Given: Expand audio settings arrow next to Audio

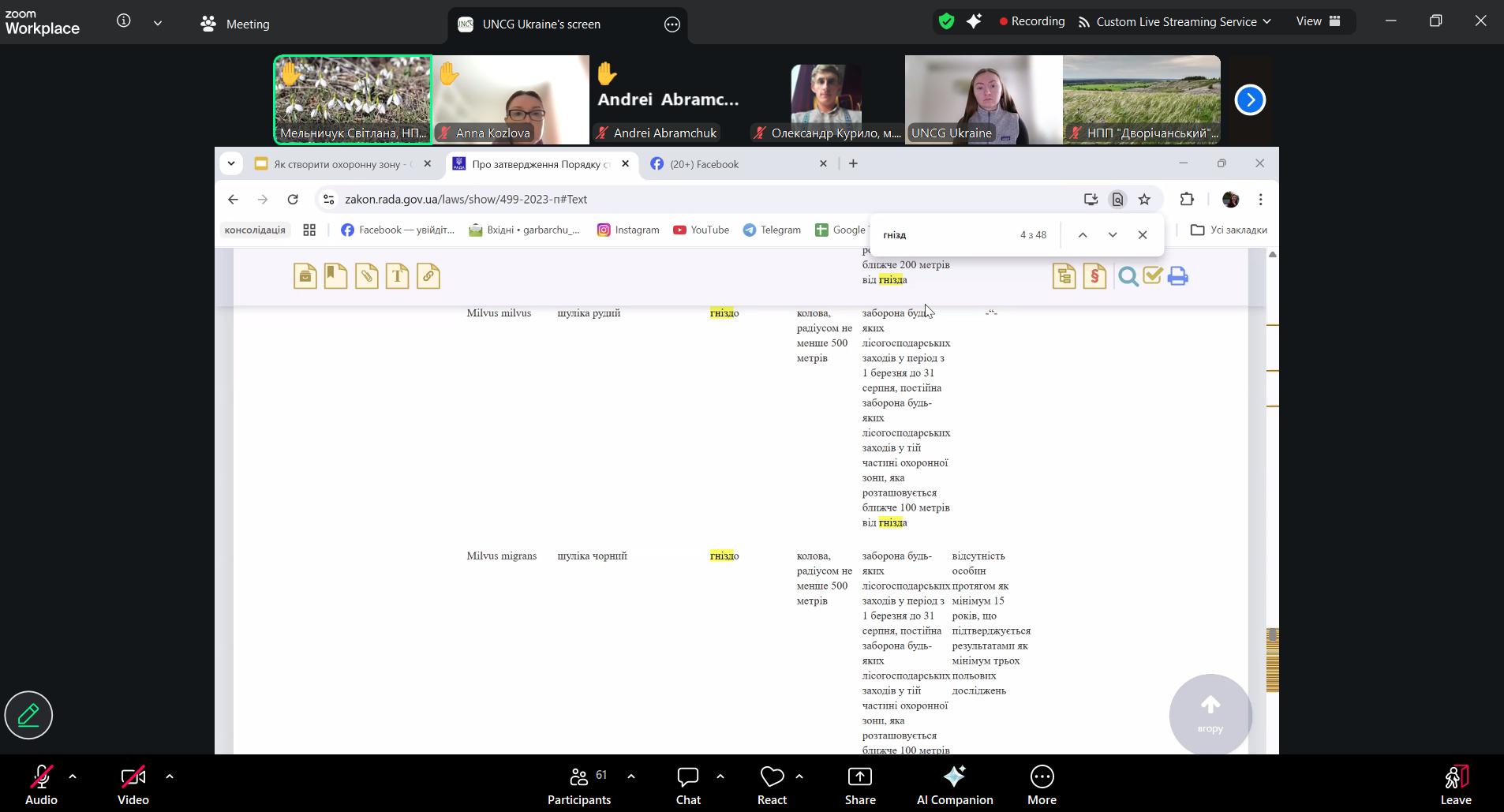Looking at the screenshot, I should coord(73,776).
